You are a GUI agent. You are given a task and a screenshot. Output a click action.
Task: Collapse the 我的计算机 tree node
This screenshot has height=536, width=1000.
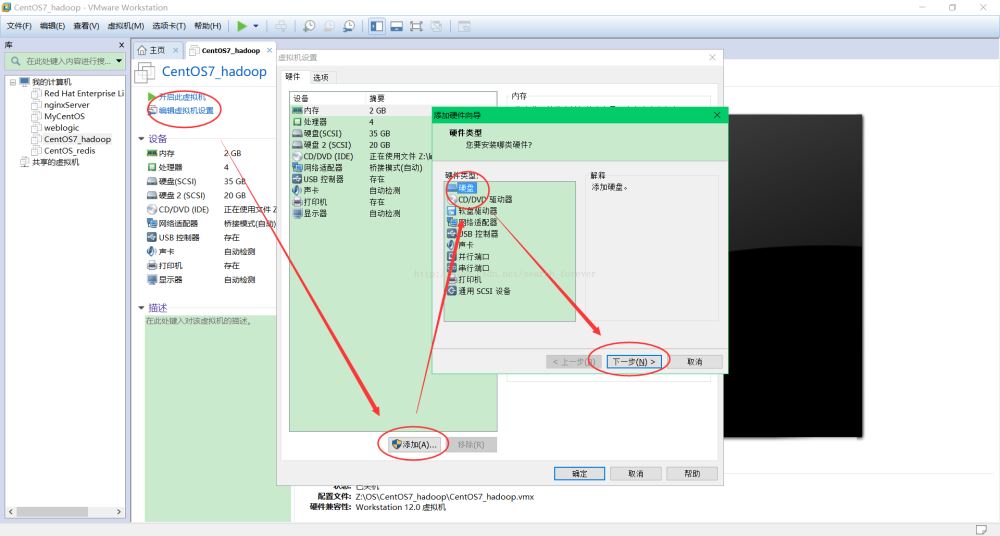[x=12, y=82]
